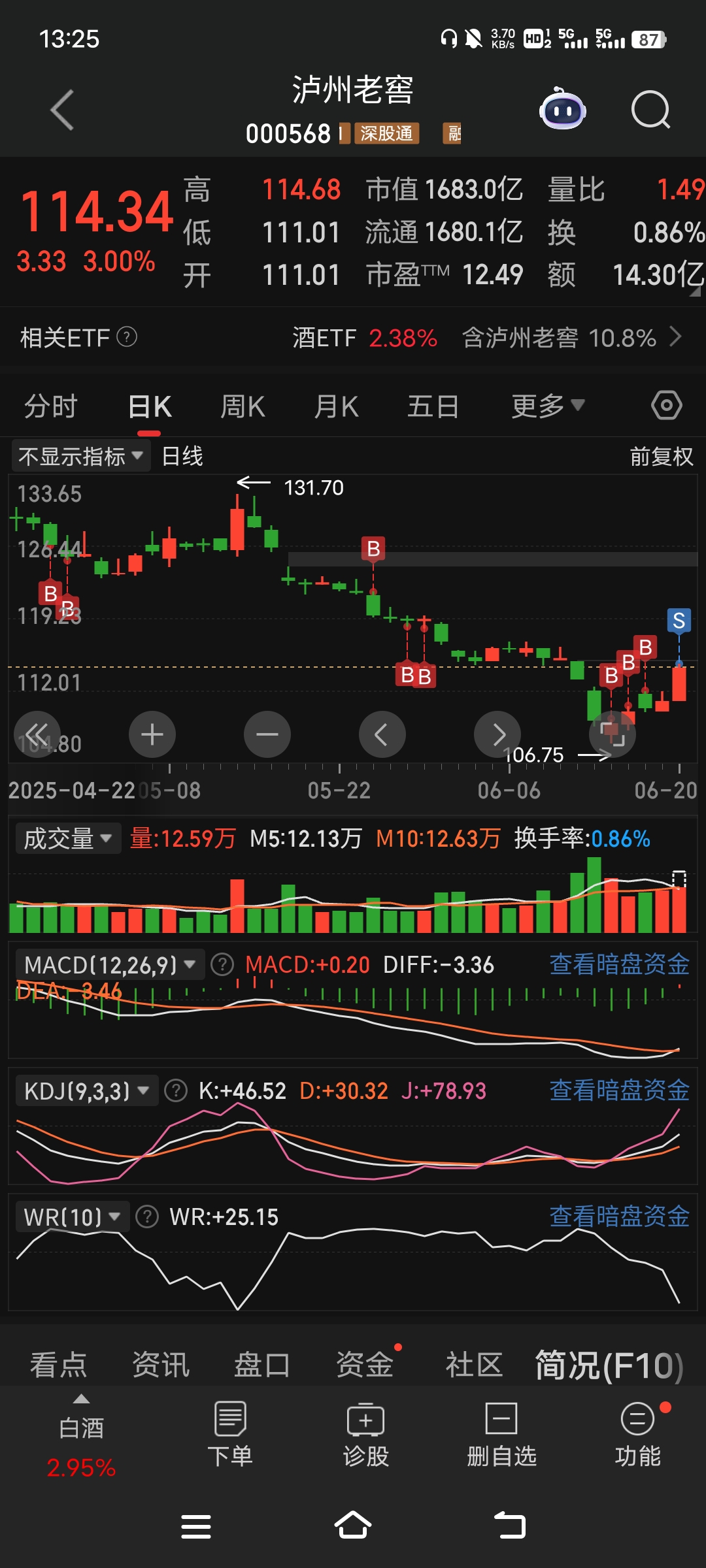
Task: Zoom out the K-line chart minus button
Action: coord(267,734)
